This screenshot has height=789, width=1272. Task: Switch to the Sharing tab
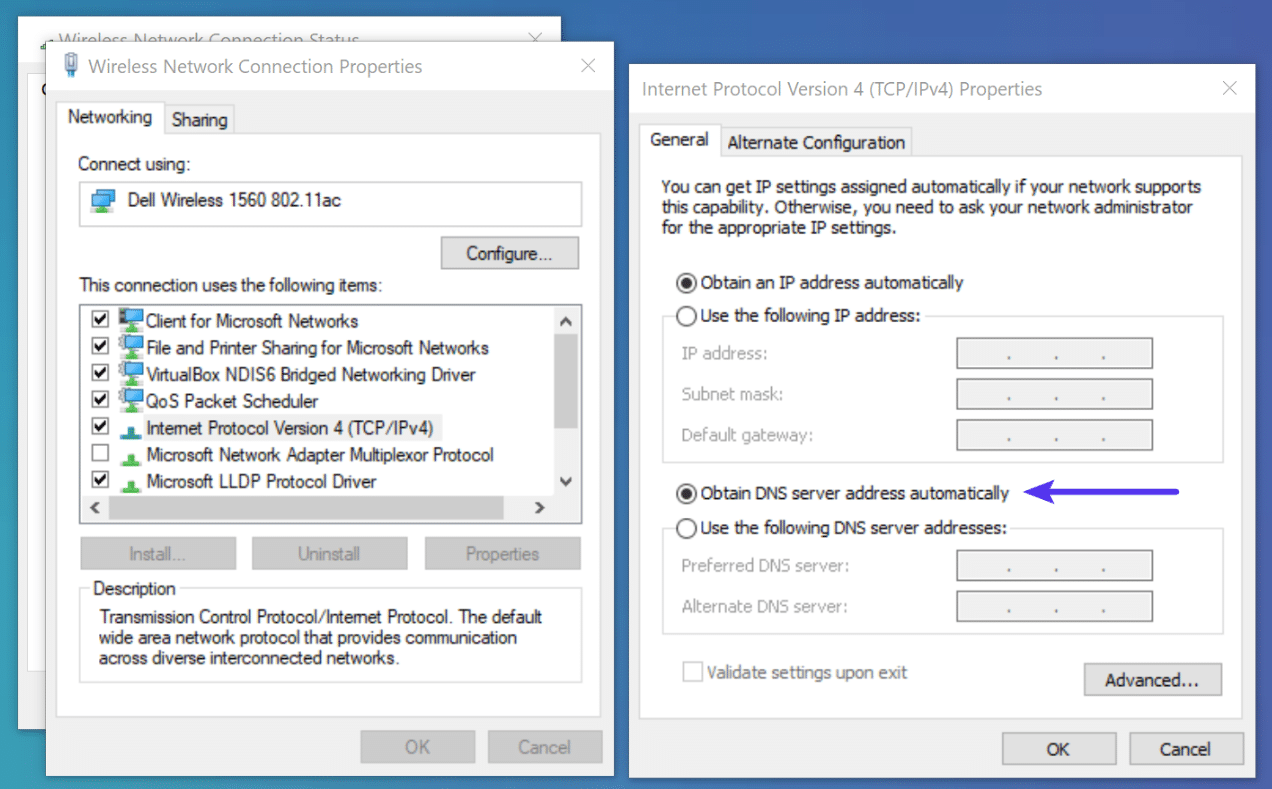point(199,118)
